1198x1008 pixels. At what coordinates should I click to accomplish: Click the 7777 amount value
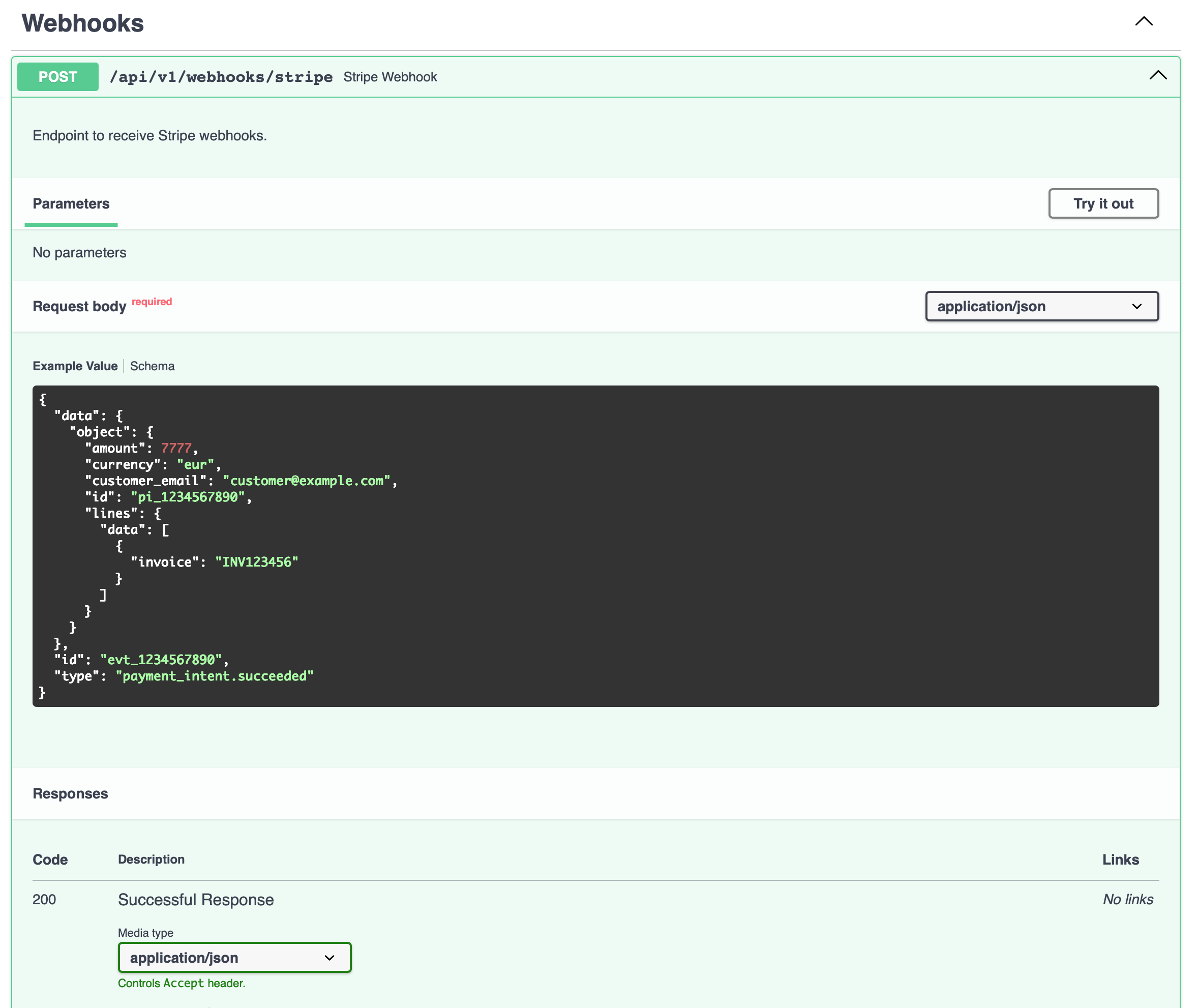click(x=176, y=448)
